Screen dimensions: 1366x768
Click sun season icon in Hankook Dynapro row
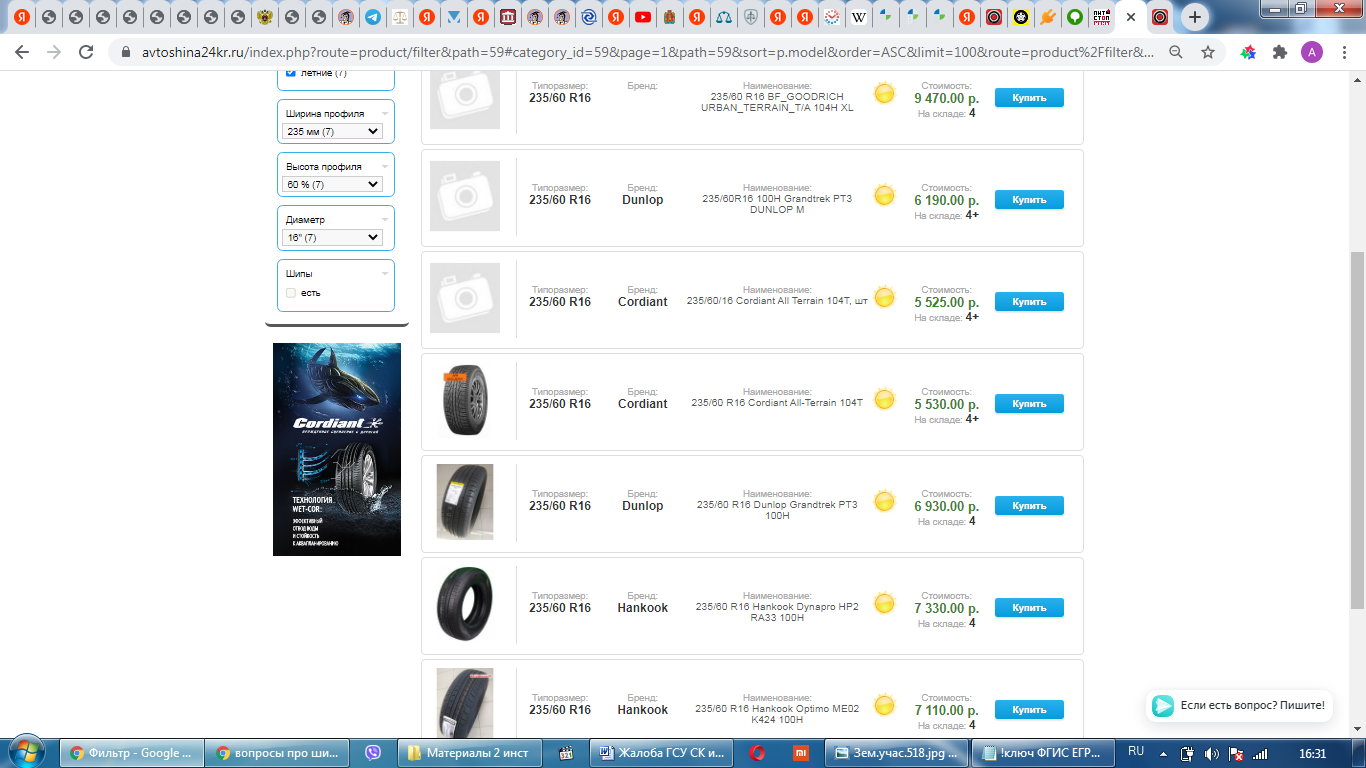click(884, 603)
